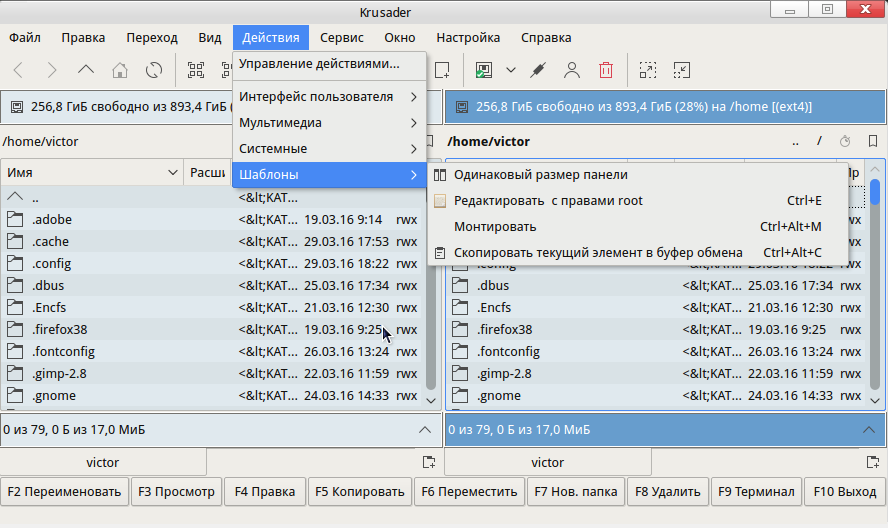
Task: Open Управление действиями menu entry
Action: (319, 64)
